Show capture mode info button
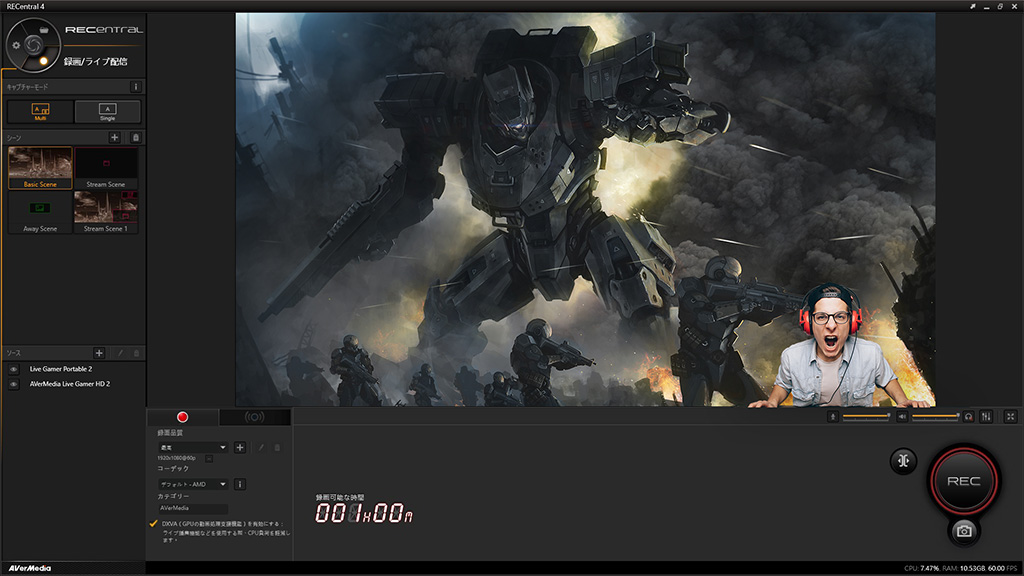Viewport: 1024px width, 576px height. (x=136, y=87)
